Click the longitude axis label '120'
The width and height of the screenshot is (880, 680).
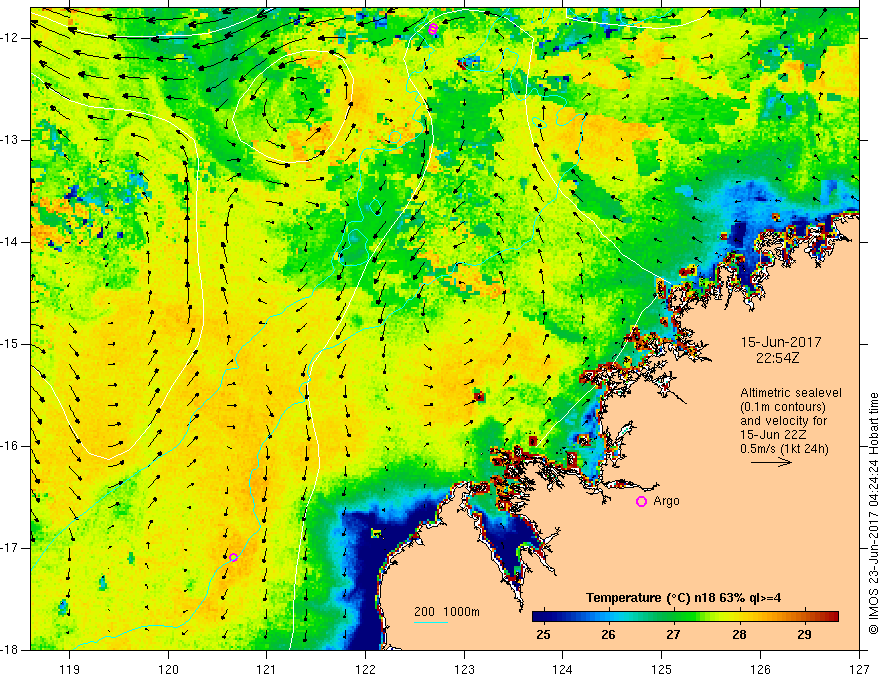168,669
